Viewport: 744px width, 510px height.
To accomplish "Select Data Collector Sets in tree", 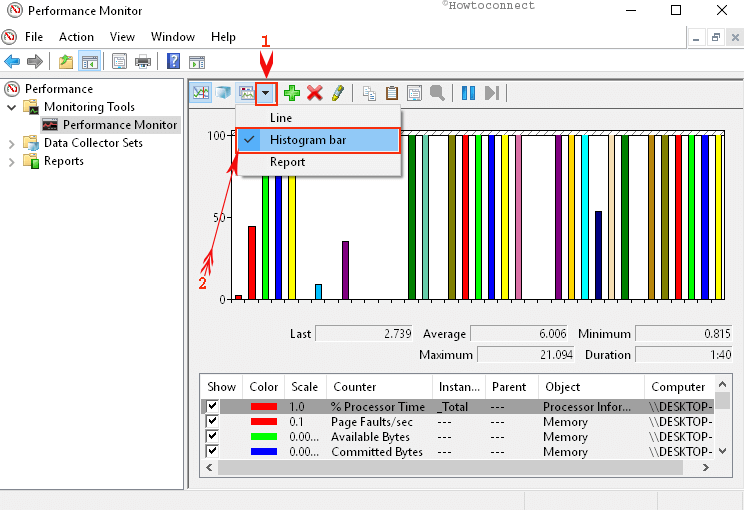I will click(93, 143).
